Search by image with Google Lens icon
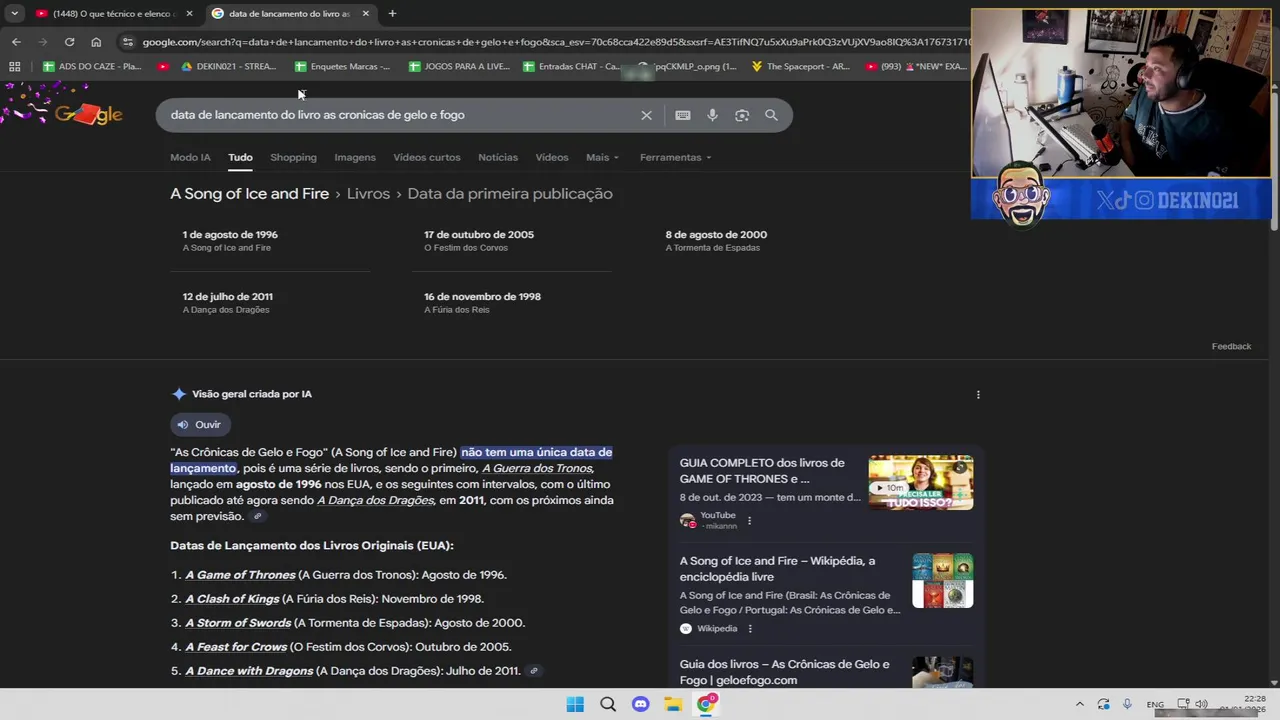Screen dimensions: 1280x720 coord(742,115)
